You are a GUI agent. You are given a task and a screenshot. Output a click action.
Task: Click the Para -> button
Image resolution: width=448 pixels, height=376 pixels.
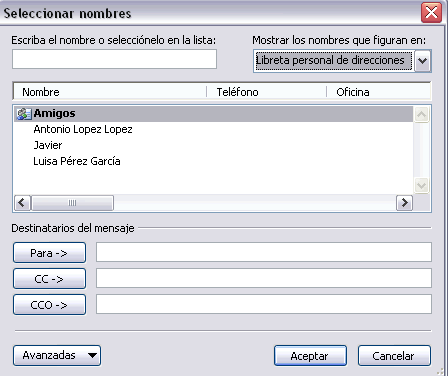click(49, 253)
